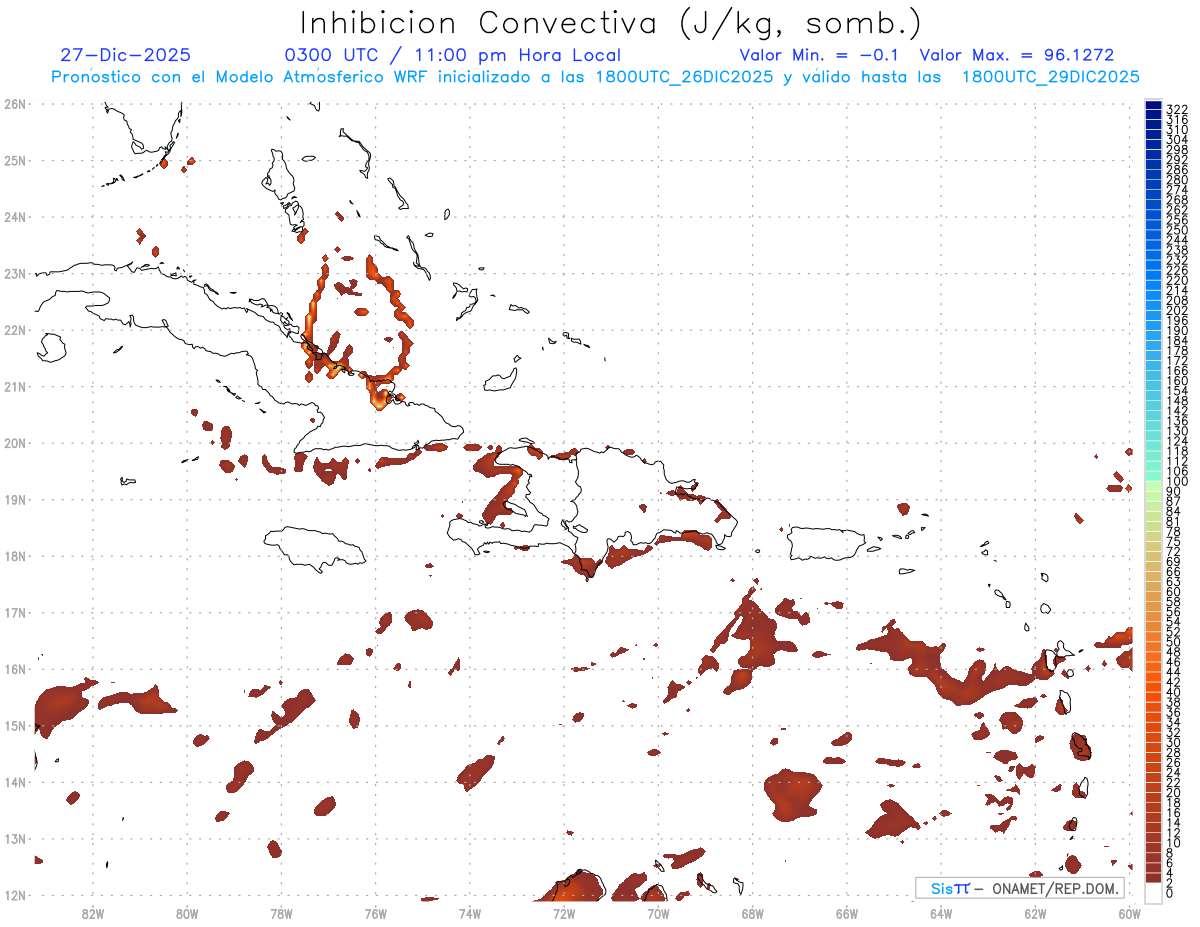Screen dimensions: 1200x927
Task: Click the 60W longitude label
Action: point(1130,912)
